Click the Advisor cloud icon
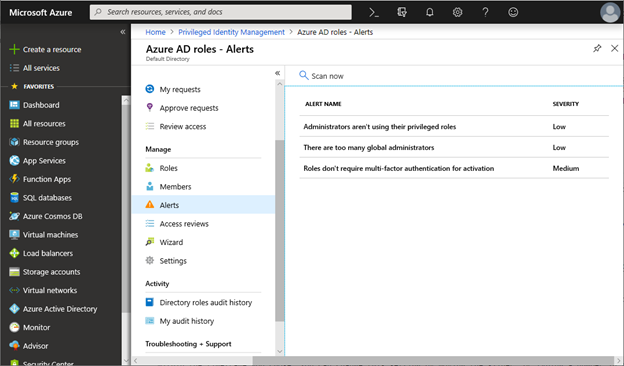This screenshot has width=624, height=366. point(14,346)
